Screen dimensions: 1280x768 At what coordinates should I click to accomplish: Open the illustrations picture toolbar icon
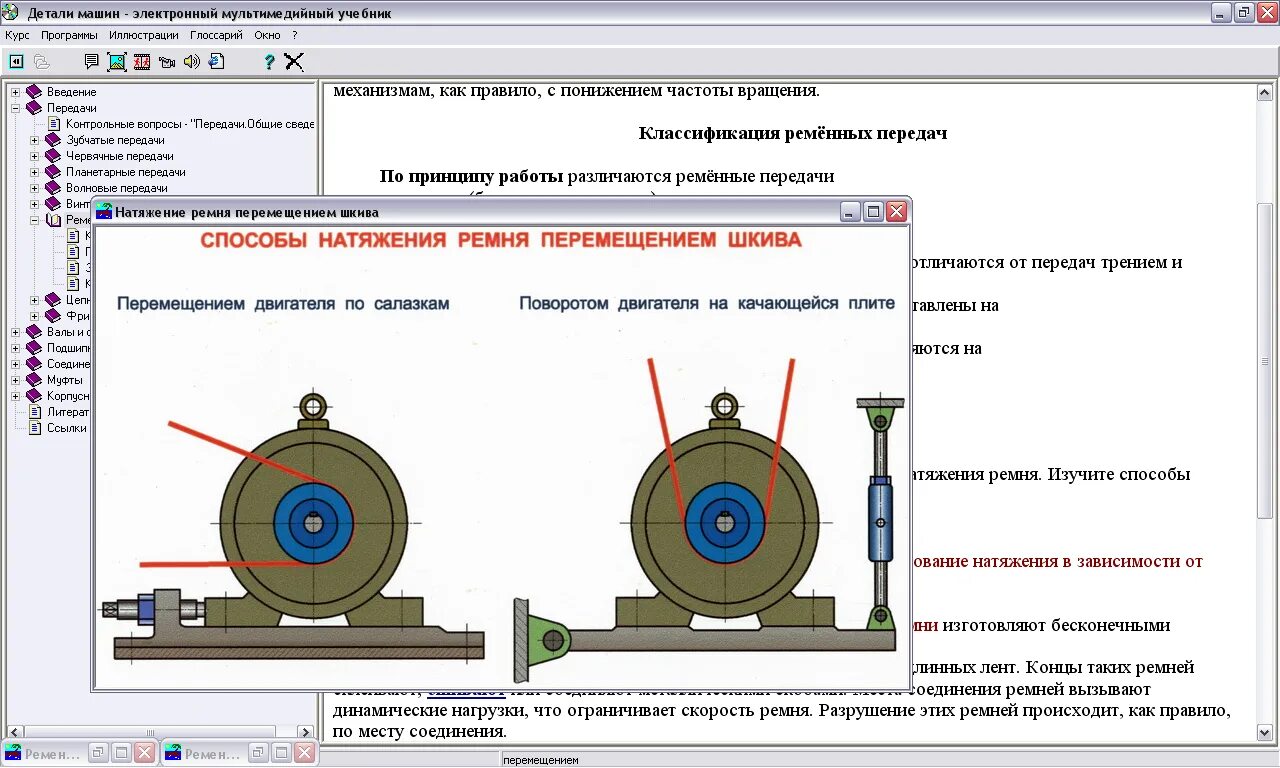117,62
